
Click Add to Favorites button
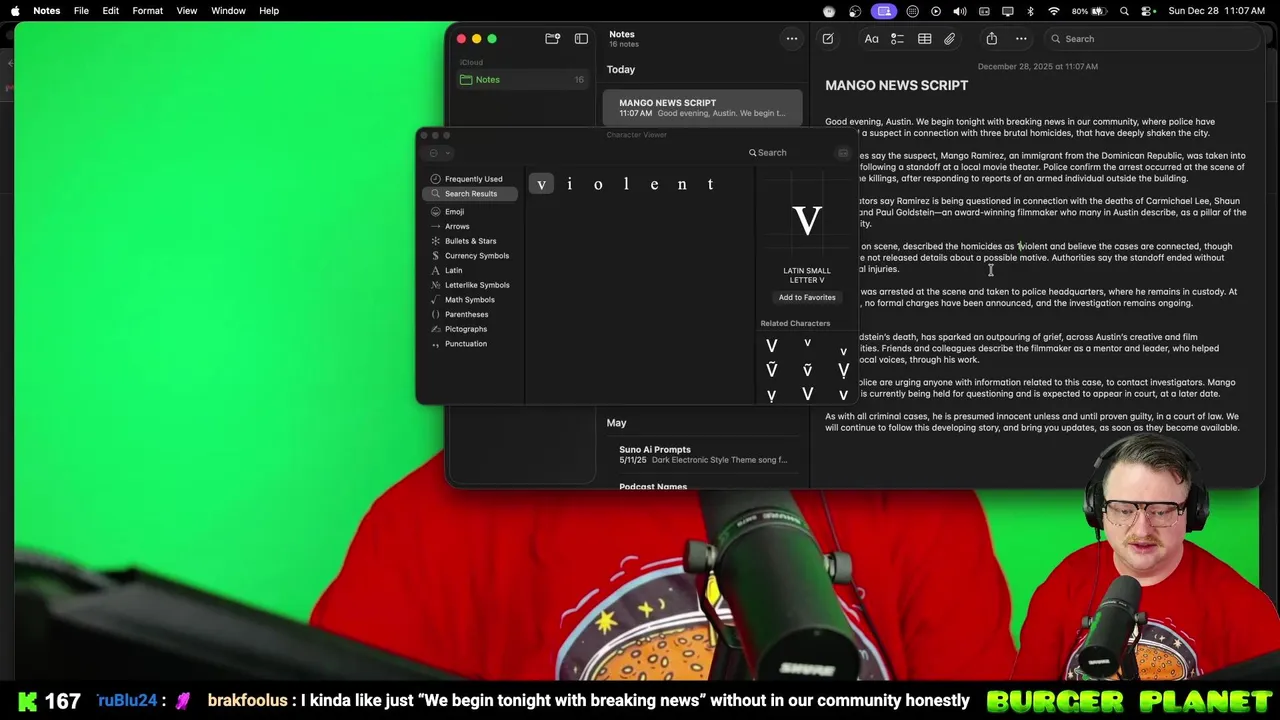coord(807,297)
